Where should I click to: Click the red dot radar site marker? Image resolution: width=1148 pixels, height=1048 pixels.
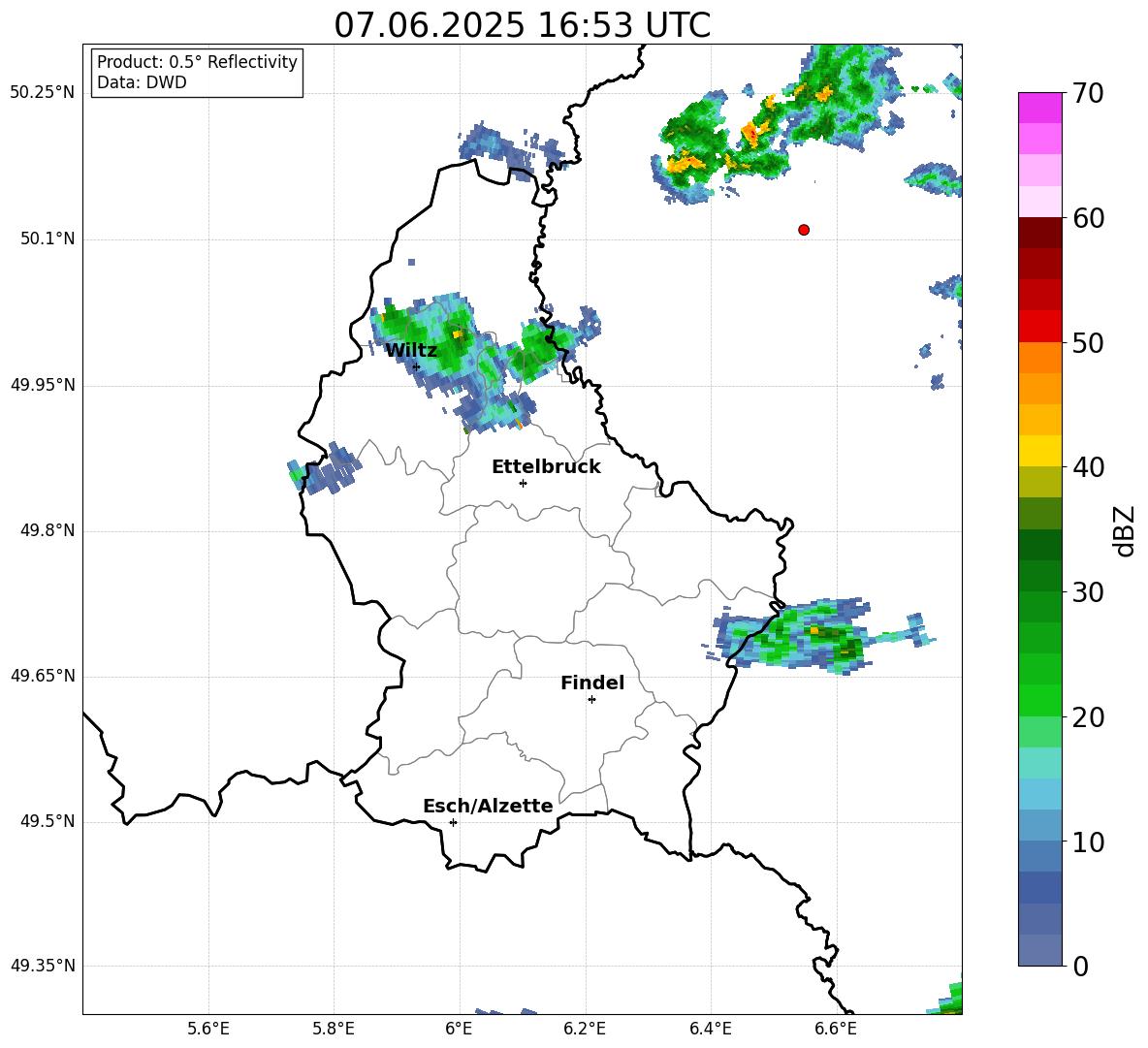click(804, 230)
